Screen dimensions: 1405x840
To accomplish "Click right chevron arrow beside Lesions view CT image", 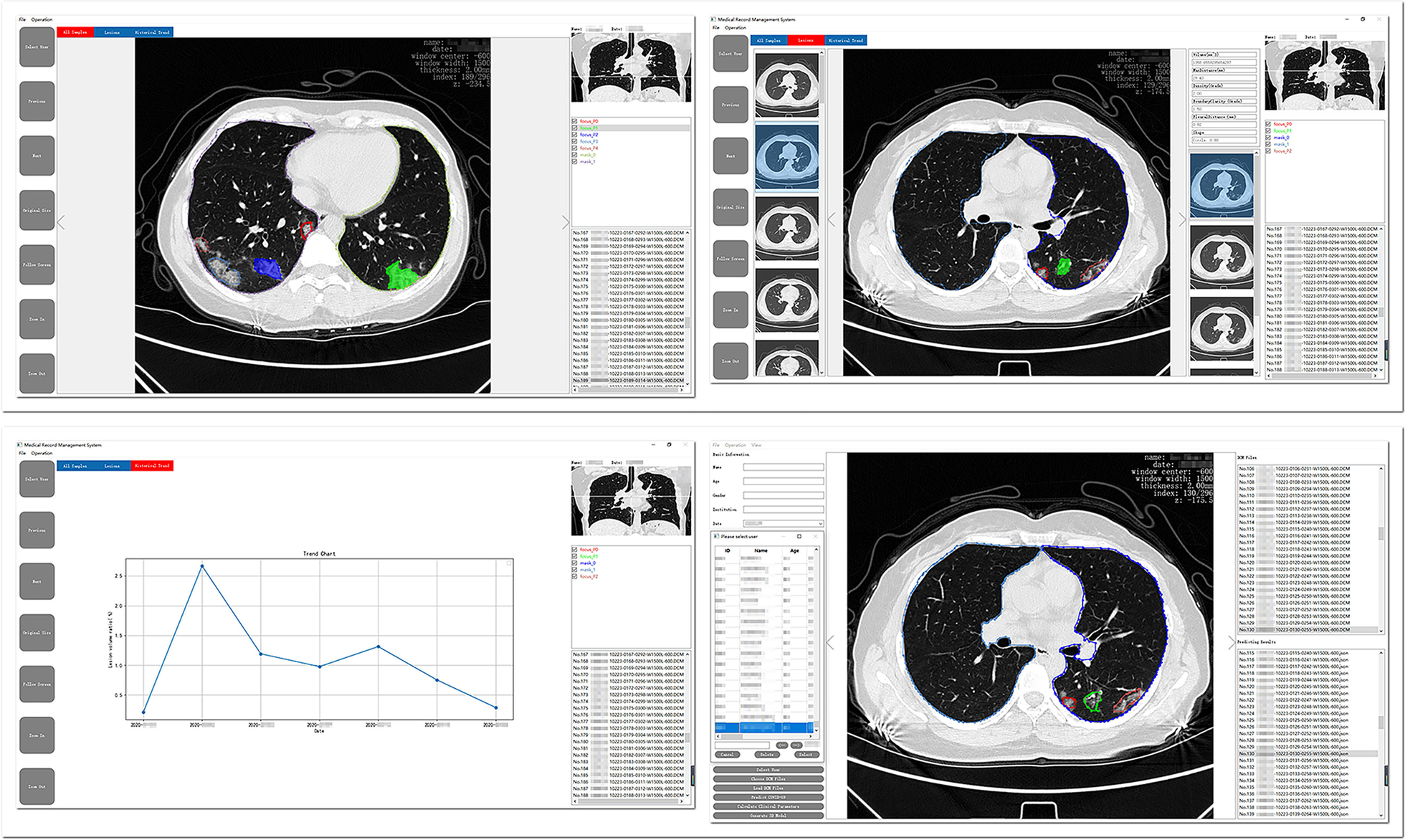I will pyautogui.click(x=1182, y=220).
